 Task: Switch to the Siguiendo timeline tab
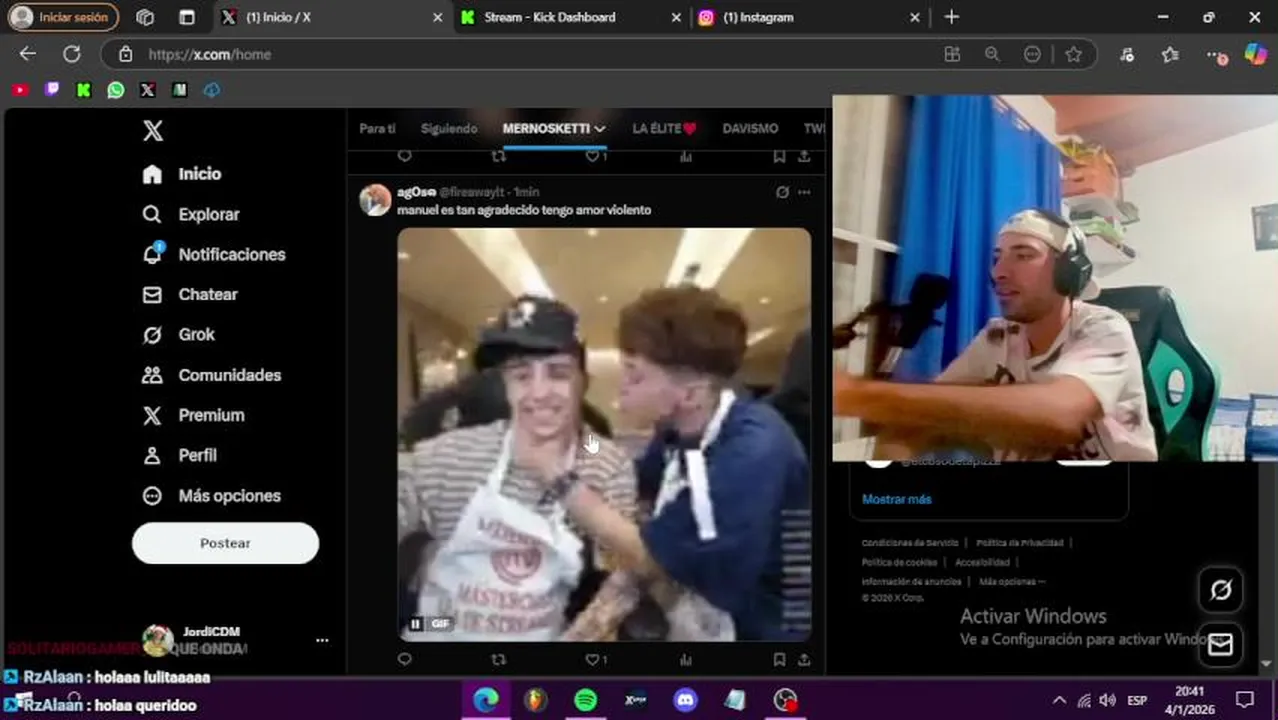(449, 129)
